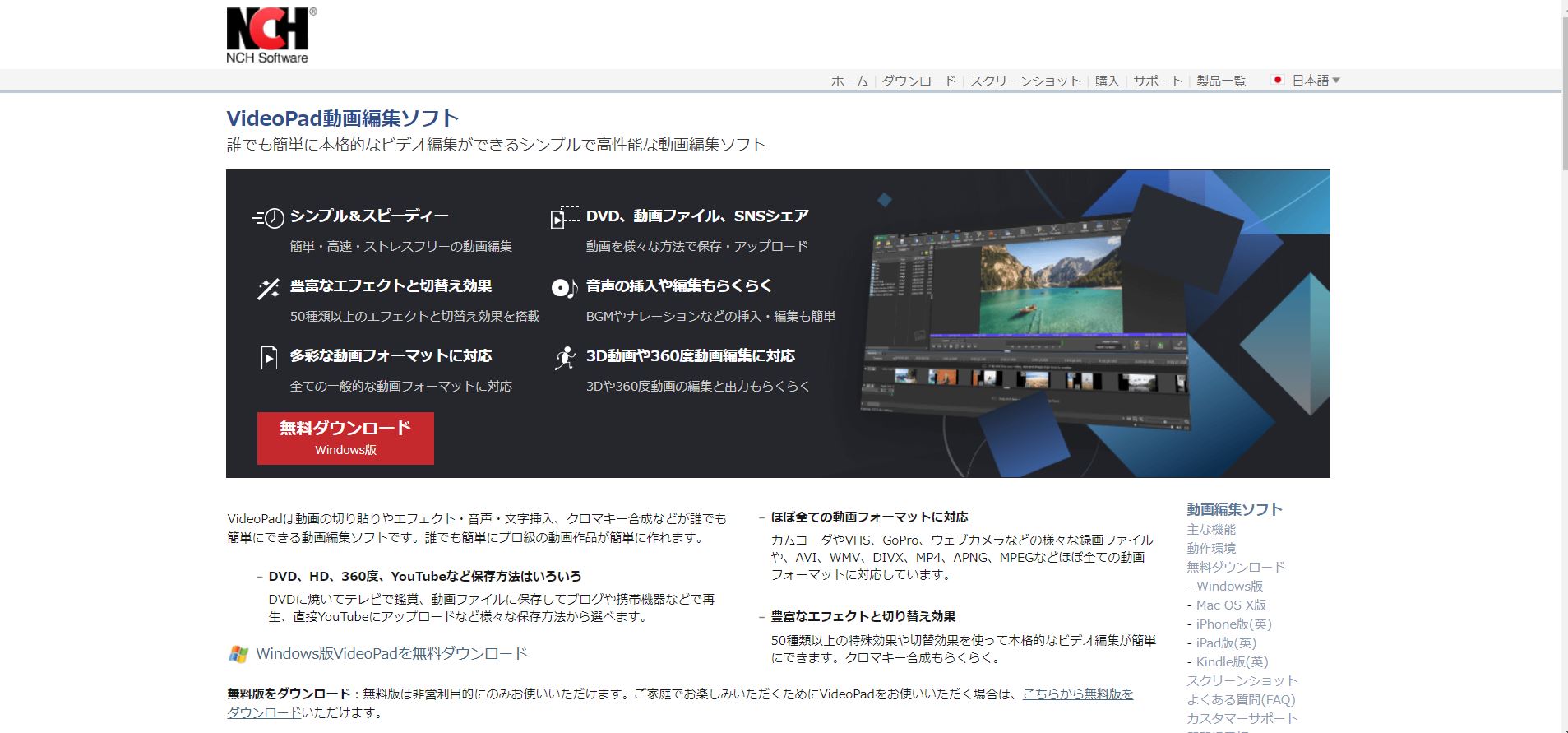Open よくある質問(FAQ) in the sidebar
1568x733 pixels.
pyautogui.click(x=1241, y=699)
